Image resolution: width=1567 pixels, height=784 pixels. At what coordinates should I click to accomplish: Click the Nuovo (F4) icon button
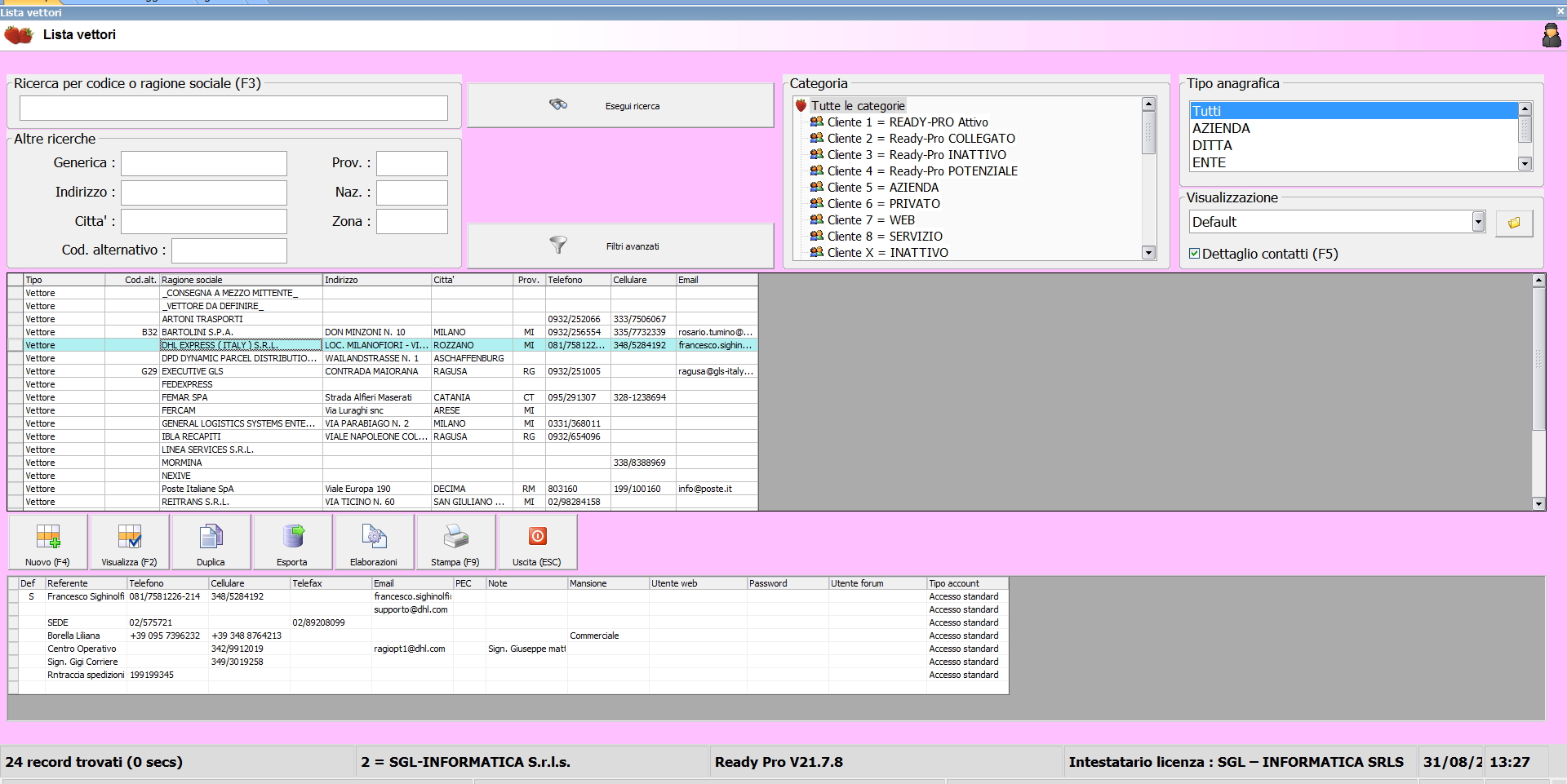click(x=48, y=542)
